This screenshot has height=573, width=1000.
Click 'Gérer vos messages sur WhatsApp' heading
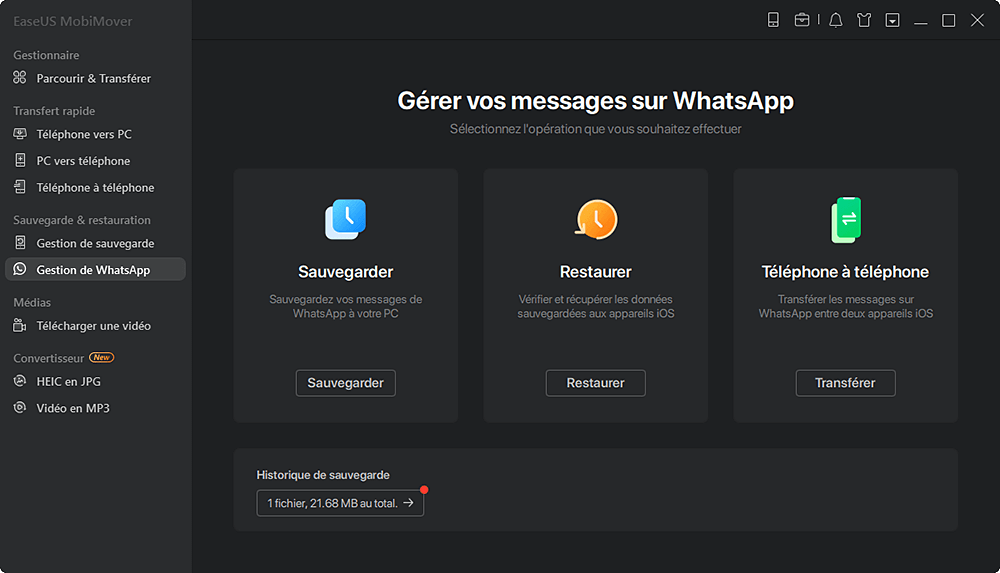coord(596,100)
